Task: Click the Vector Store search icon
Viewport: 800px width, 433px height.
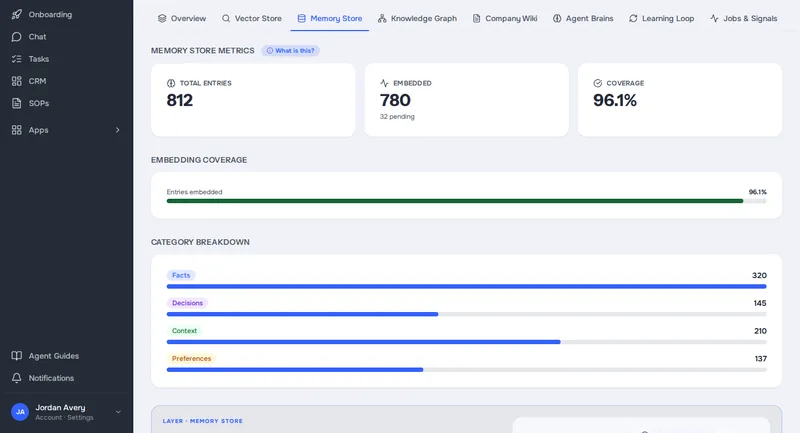Action: click(226, 18)
